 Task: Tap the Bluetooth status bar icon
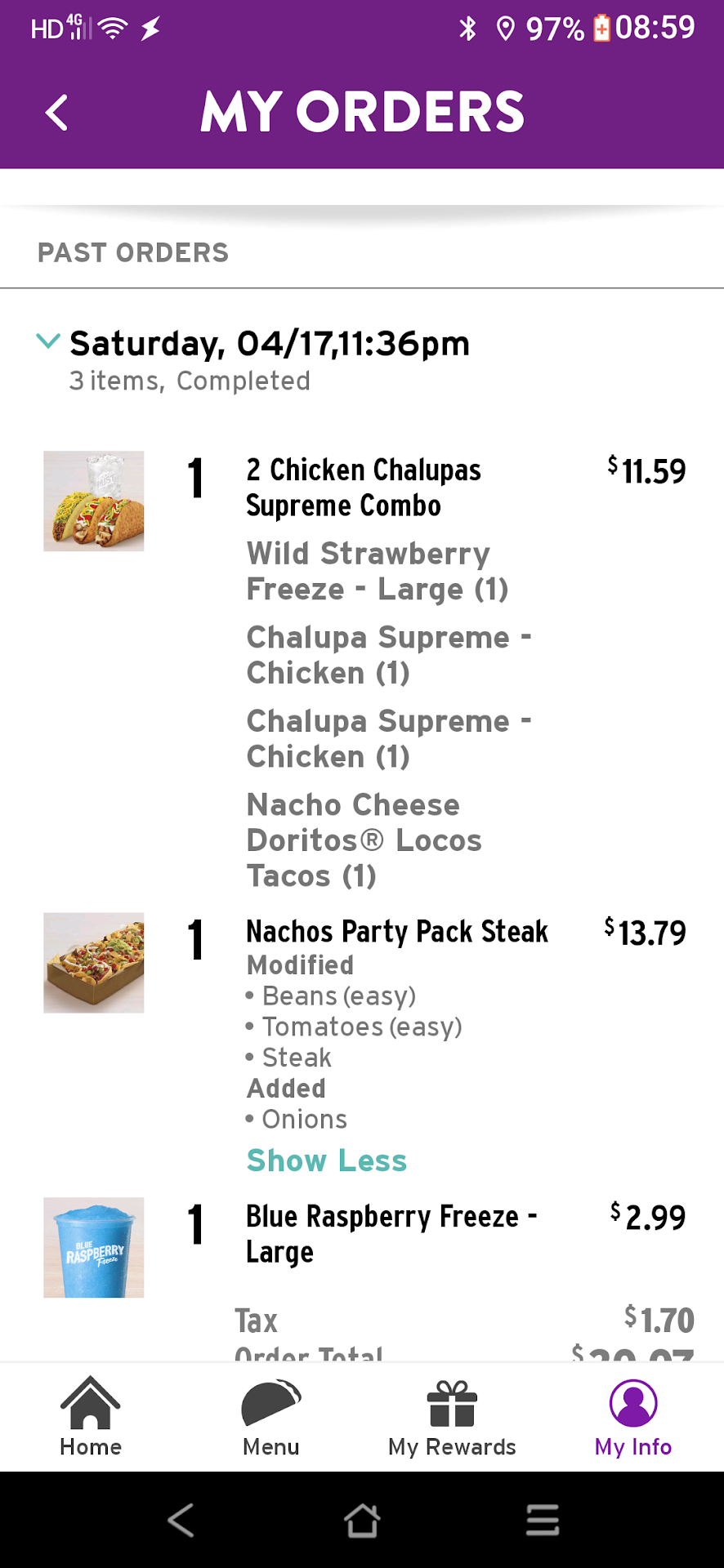click(x=467, y=29)
